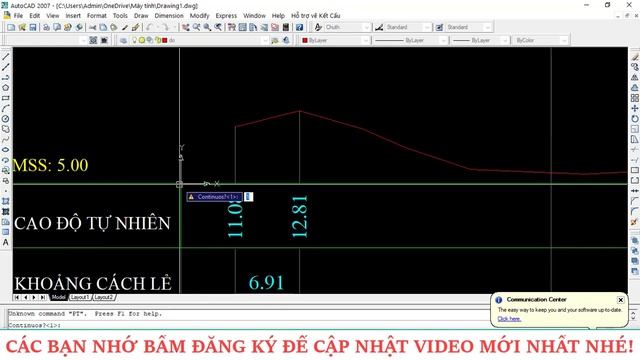
Task: Select the Circle draw tool
Action: (x=6, y=119)
